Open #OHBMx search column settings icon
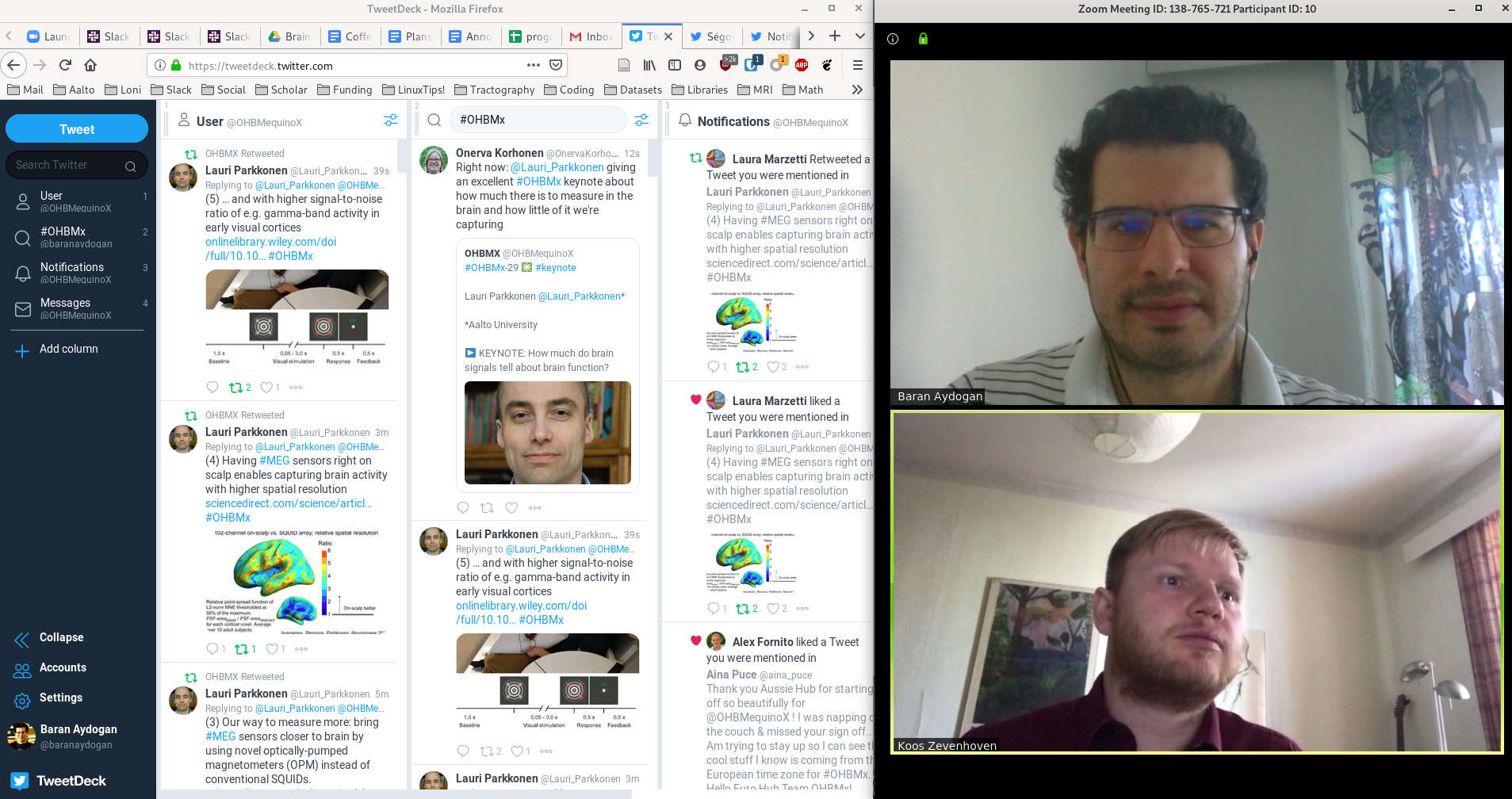Viewport: 1512px width, 799px height. [x=641, y=120]
